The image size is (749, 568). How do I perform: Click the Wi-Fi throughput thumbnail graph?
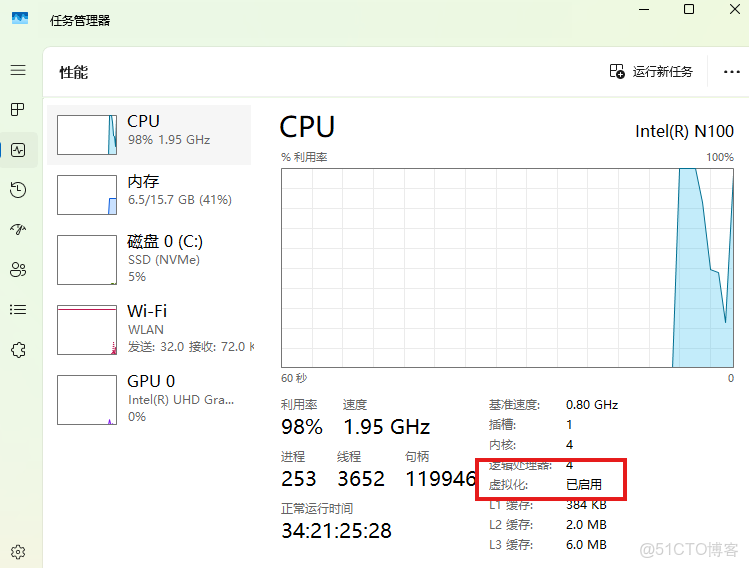86,330
